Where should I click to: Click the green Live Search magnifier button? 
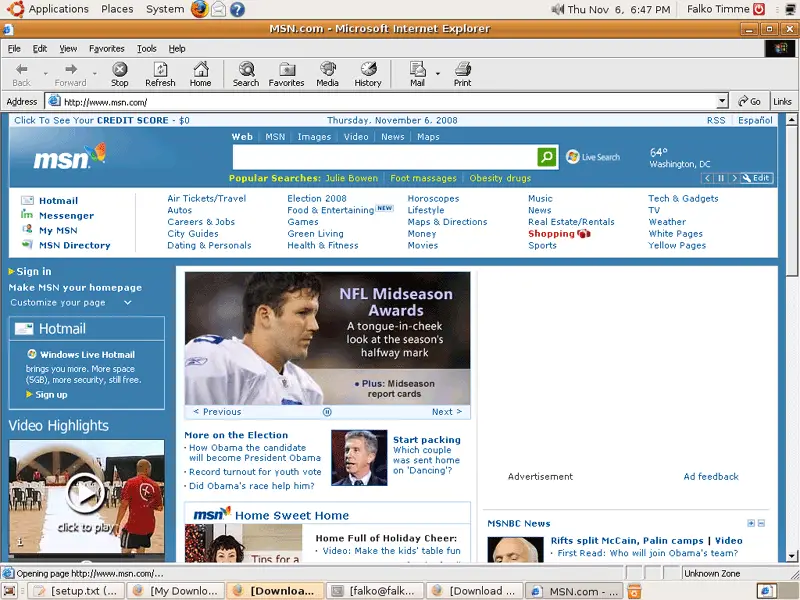(x=547, y=157)
